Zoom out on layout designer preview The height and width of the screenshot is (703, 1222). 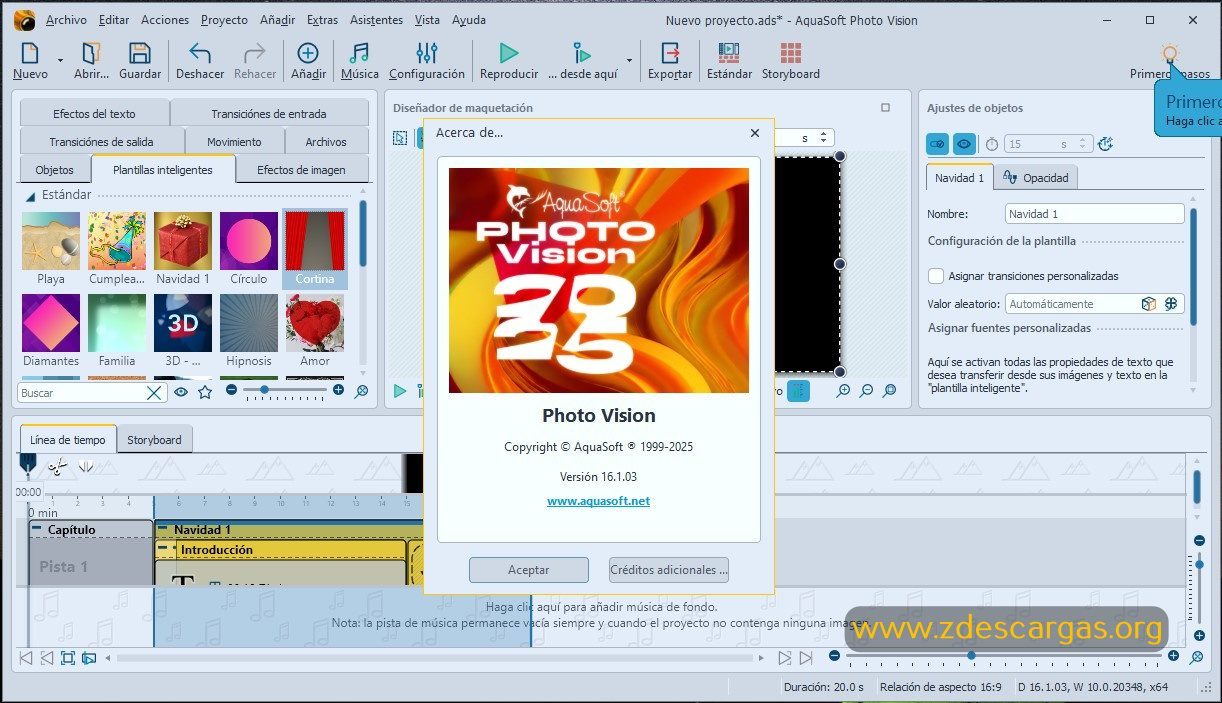pyautogui.click(x=866, y=391)
